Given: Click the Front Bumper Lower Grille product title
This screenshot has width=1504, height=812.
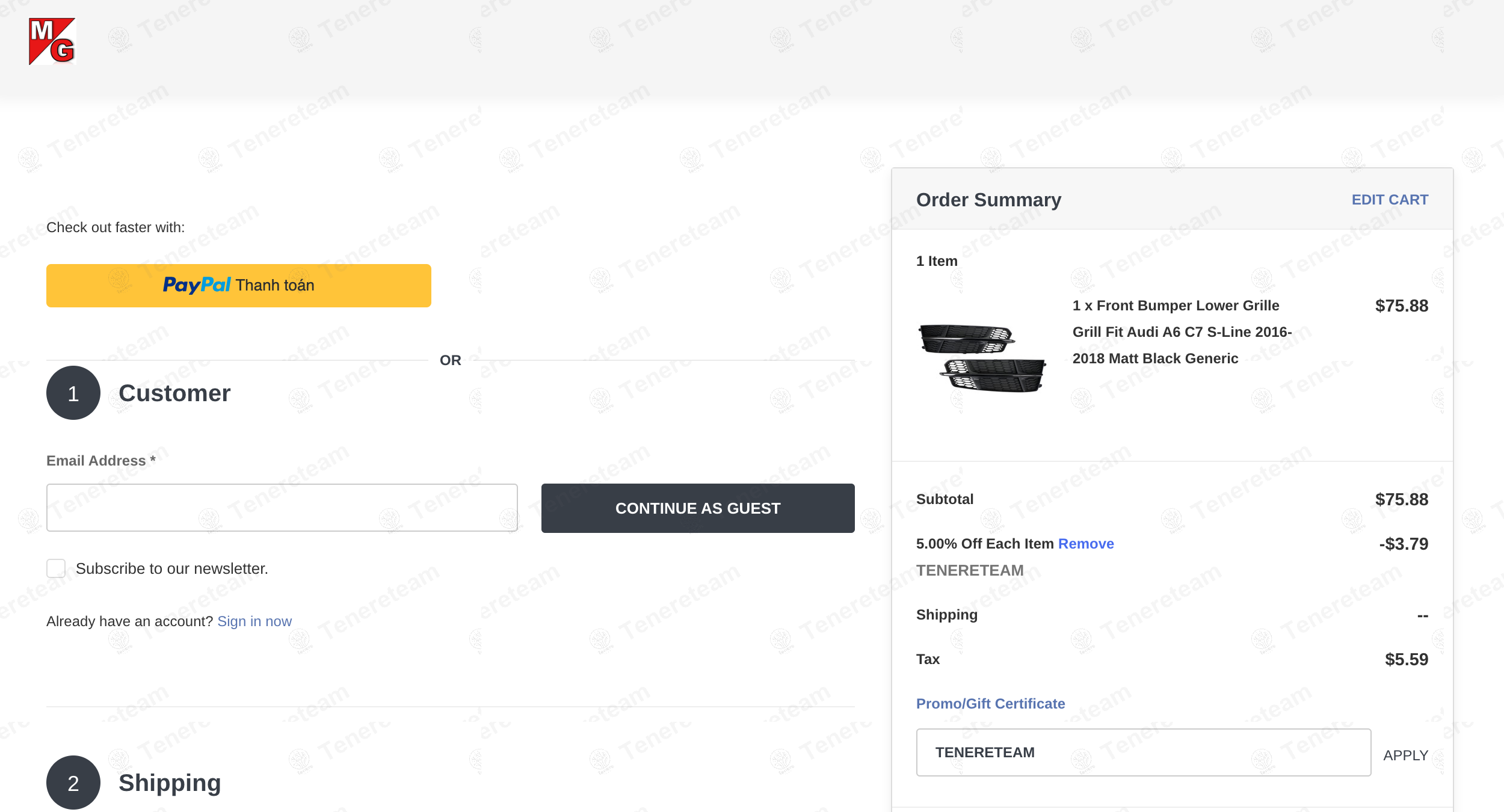Looking at the screenshot, I should [1182, 332].
